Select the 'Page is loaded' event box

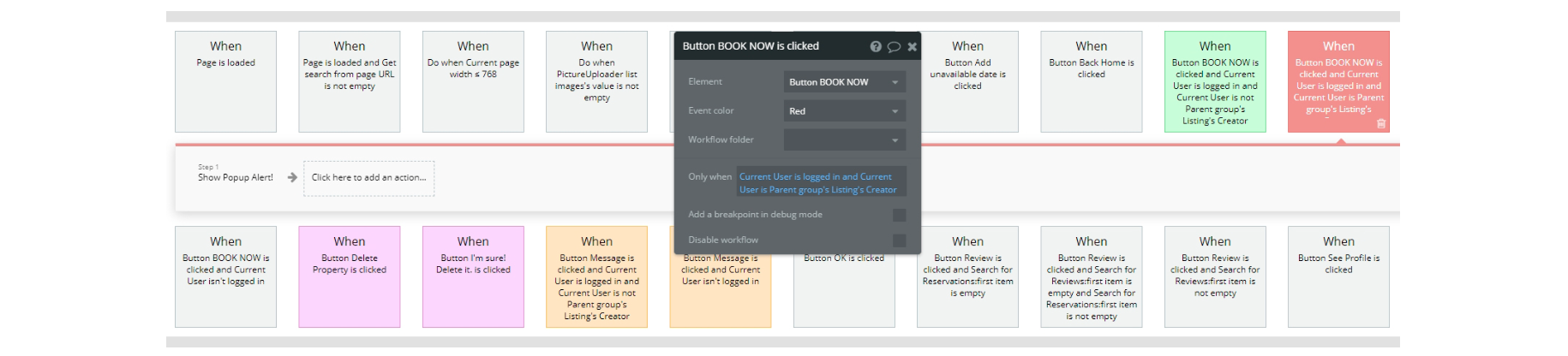click(x=225, y=81)
